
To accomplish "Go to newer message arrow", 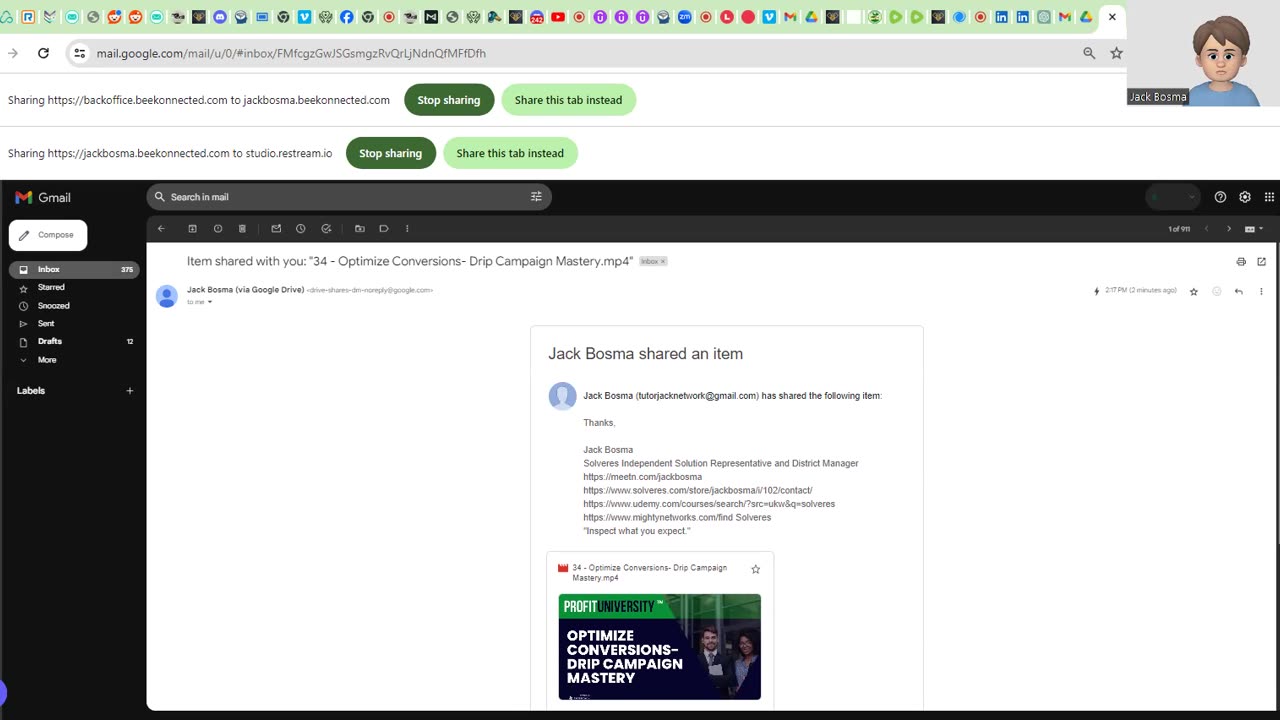I will 1207,229.
